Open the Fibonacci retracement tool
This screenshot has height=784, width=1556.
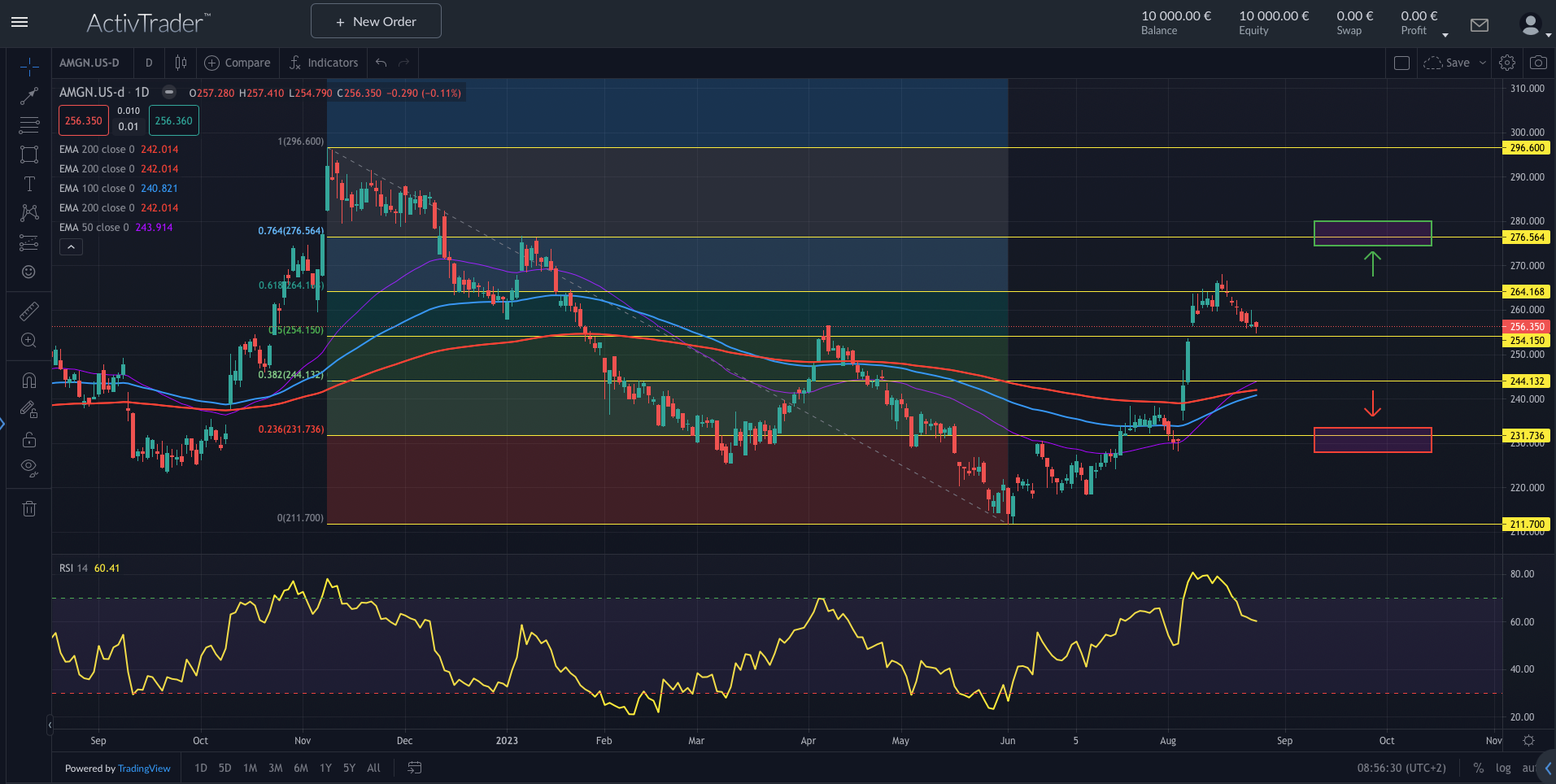point(29,125)
